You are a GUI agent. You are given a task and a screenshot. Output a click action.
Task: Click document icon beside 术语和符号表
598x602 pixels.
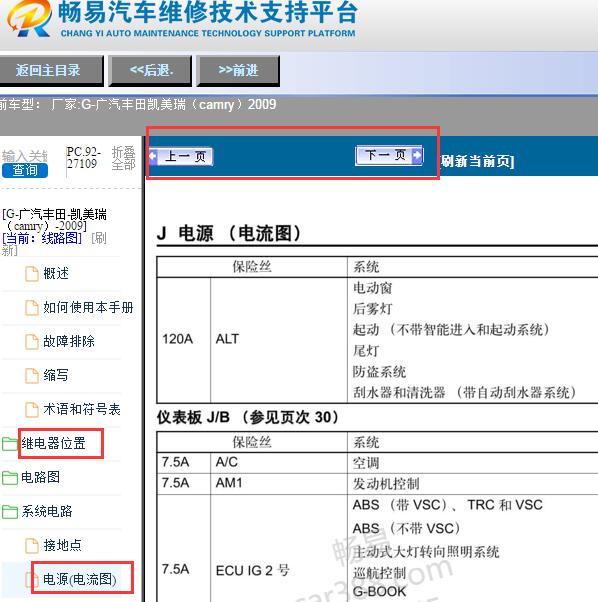pyautogui.click(x=32, y=409)
